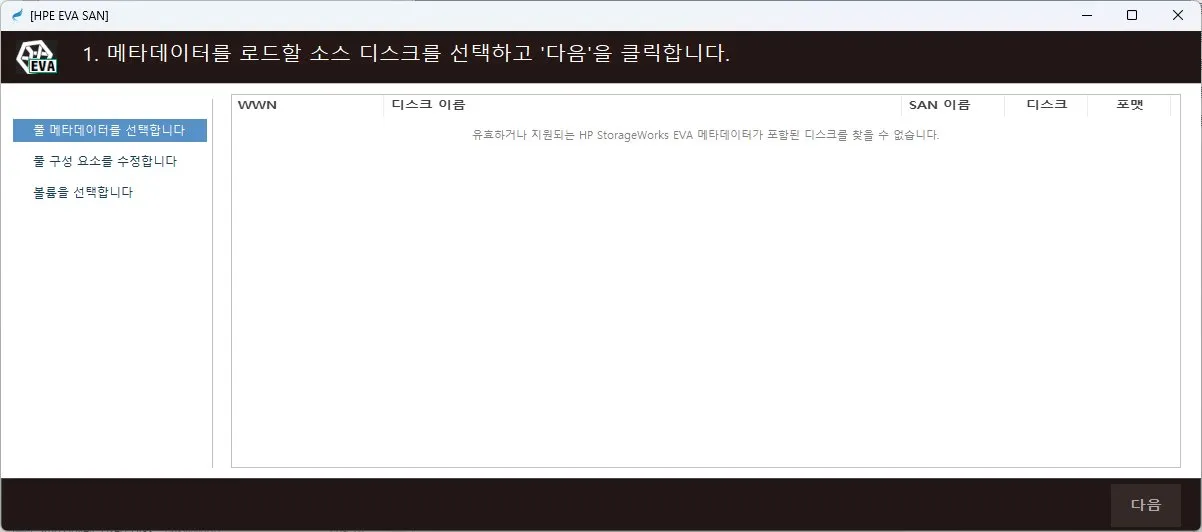Viewport: 1202px width, 532px height.
Task: Click the step 1 instruction heading text
Action: pyautogui.click(x=406, y=53)
